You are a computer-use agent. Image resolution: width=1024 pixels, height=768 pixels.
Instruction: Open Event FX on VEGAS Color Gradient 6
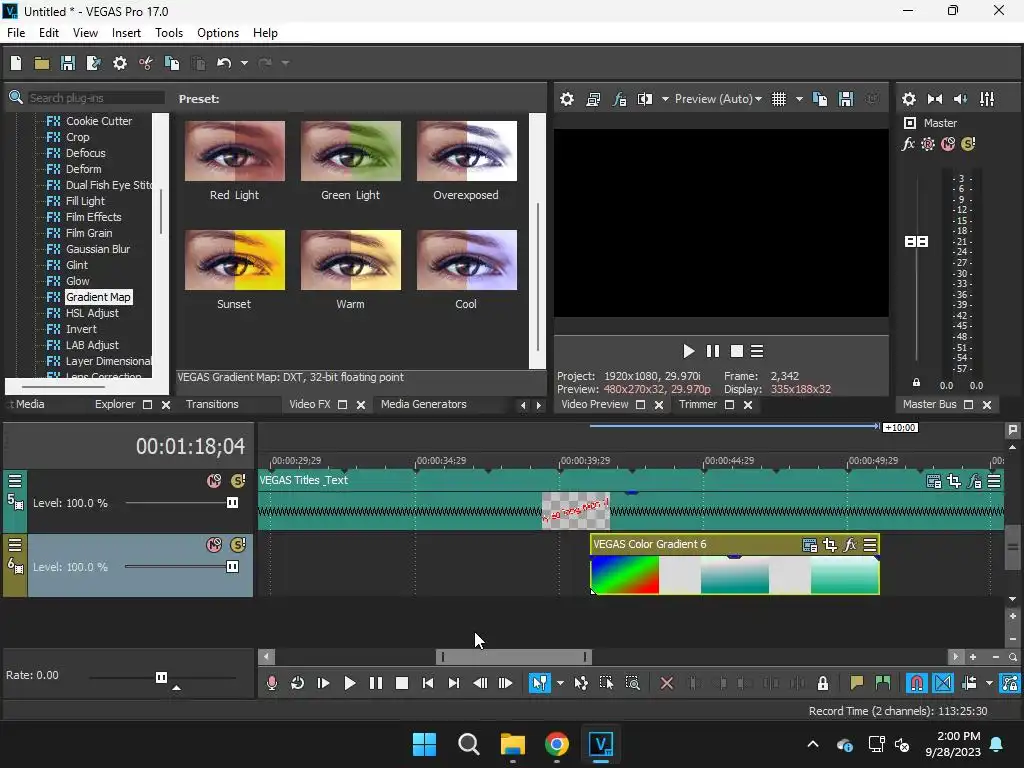coord(850,545)
